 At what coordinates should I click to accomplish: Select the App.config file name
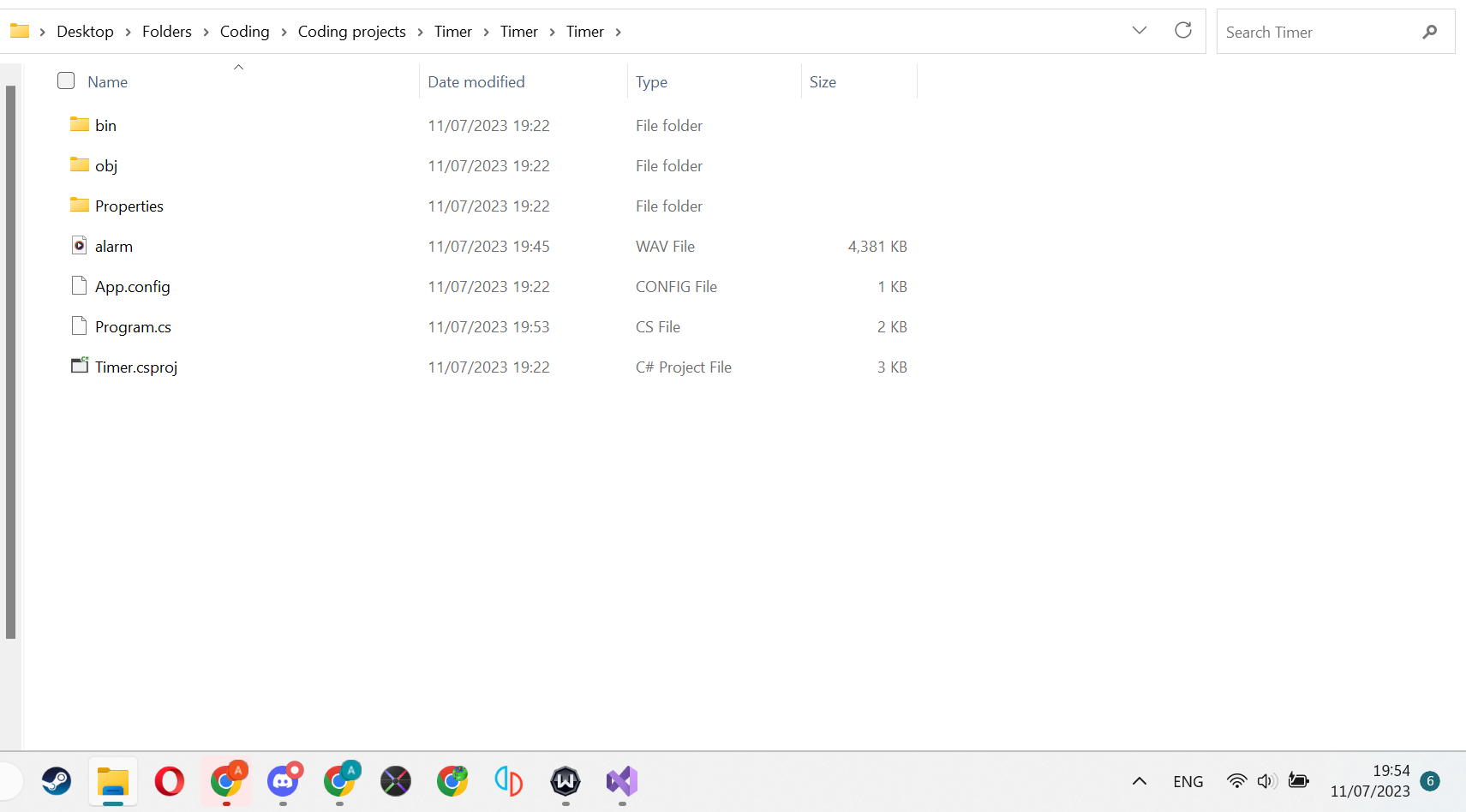[133, 287]
